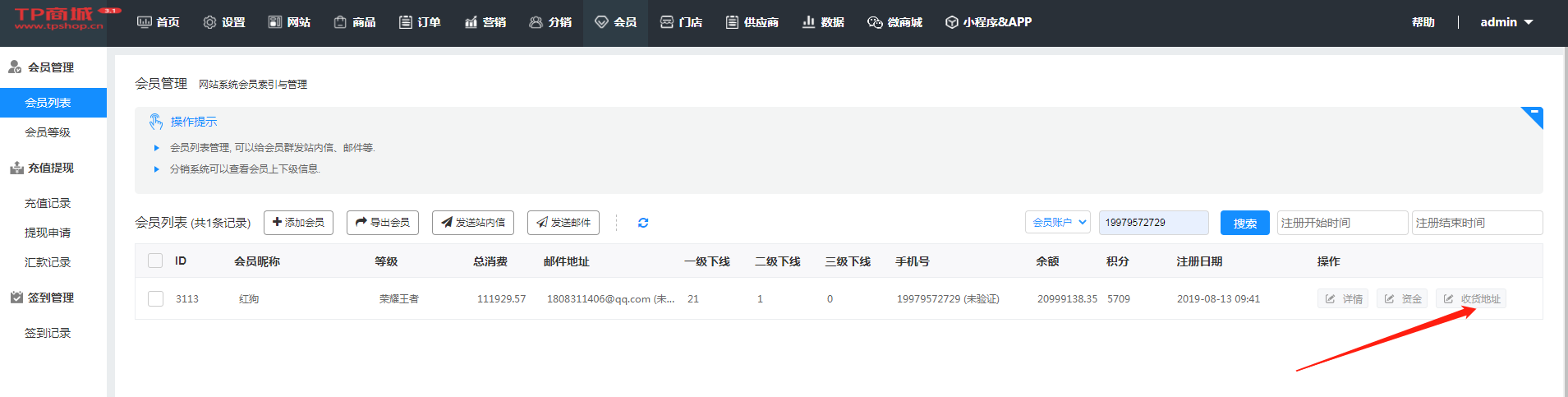This screenshot has height=397, width=1568.
Task: Click 添加会员 plus button
Action: click(298, 223)
